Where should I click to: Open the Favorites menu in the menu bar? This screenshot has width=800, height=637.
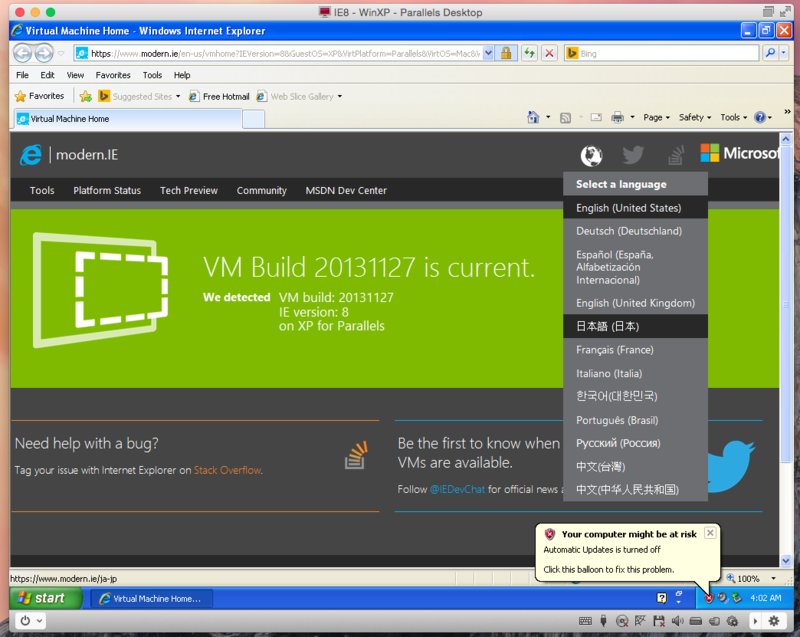[x=113, y=75]
